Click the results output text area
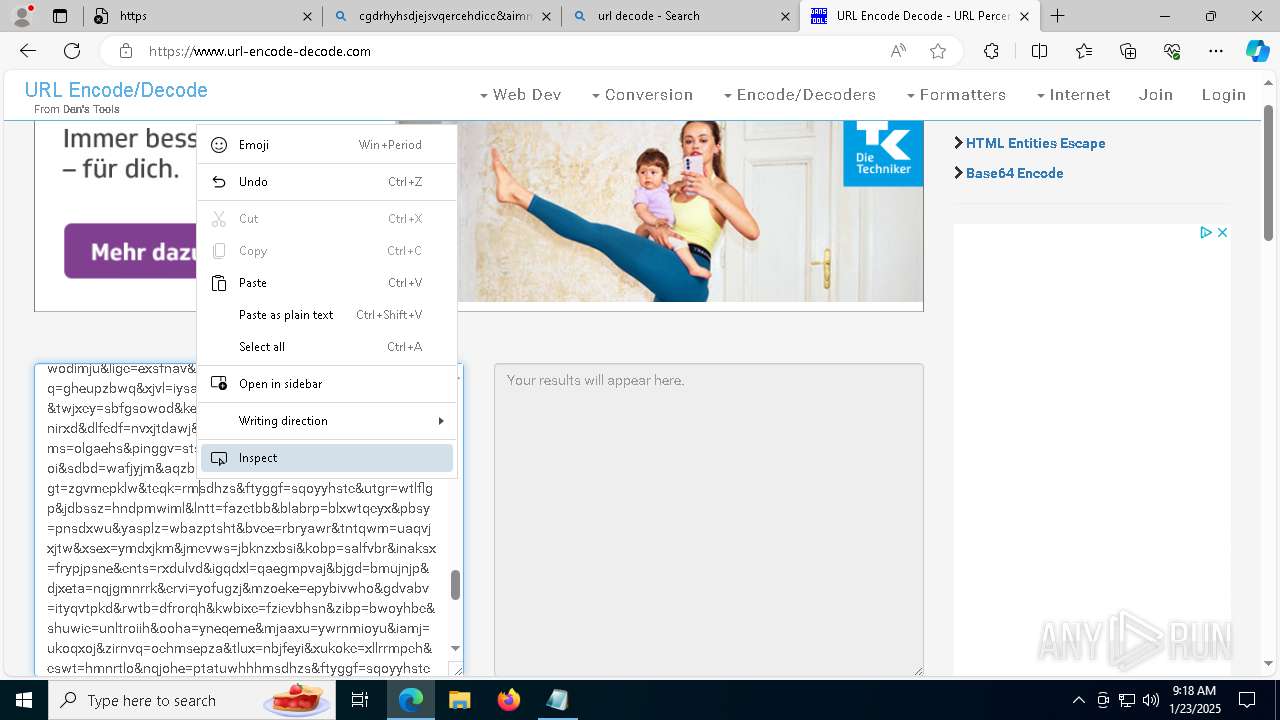Image resolution: width=1280 pixels, height=720 pixels. [x=708, y=519]
